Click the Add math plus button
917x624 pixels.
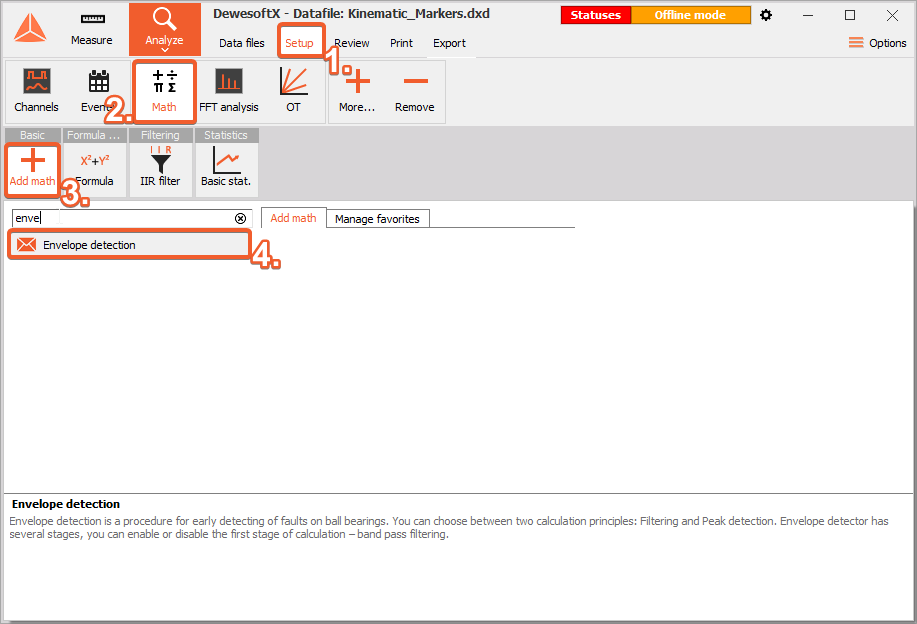(33, 168)
